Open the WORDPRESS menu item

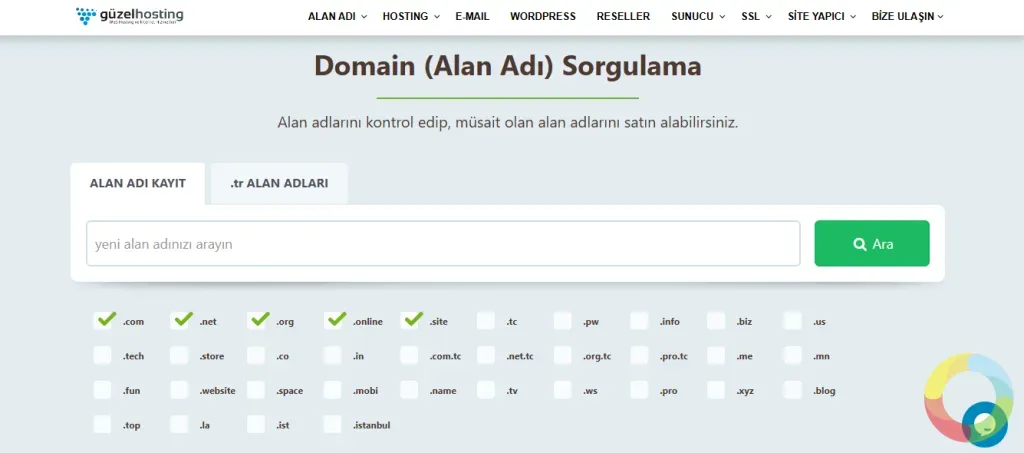(x=543, y=16)
